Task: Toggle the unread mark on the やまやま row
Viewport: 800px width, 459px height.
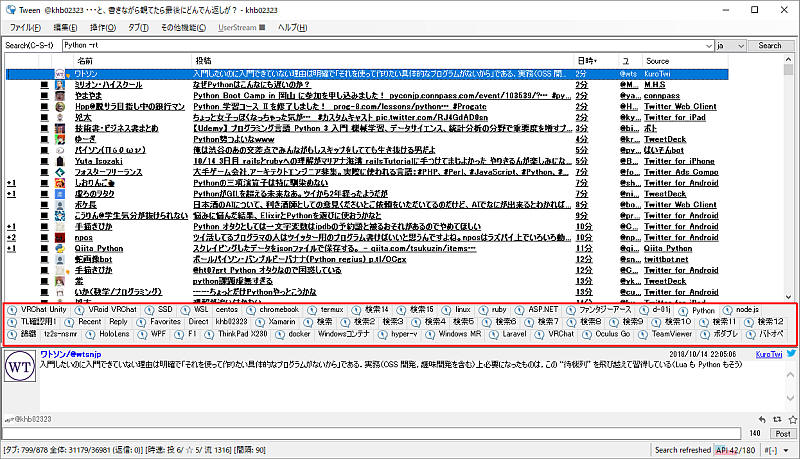Action: tap(45, 95)
